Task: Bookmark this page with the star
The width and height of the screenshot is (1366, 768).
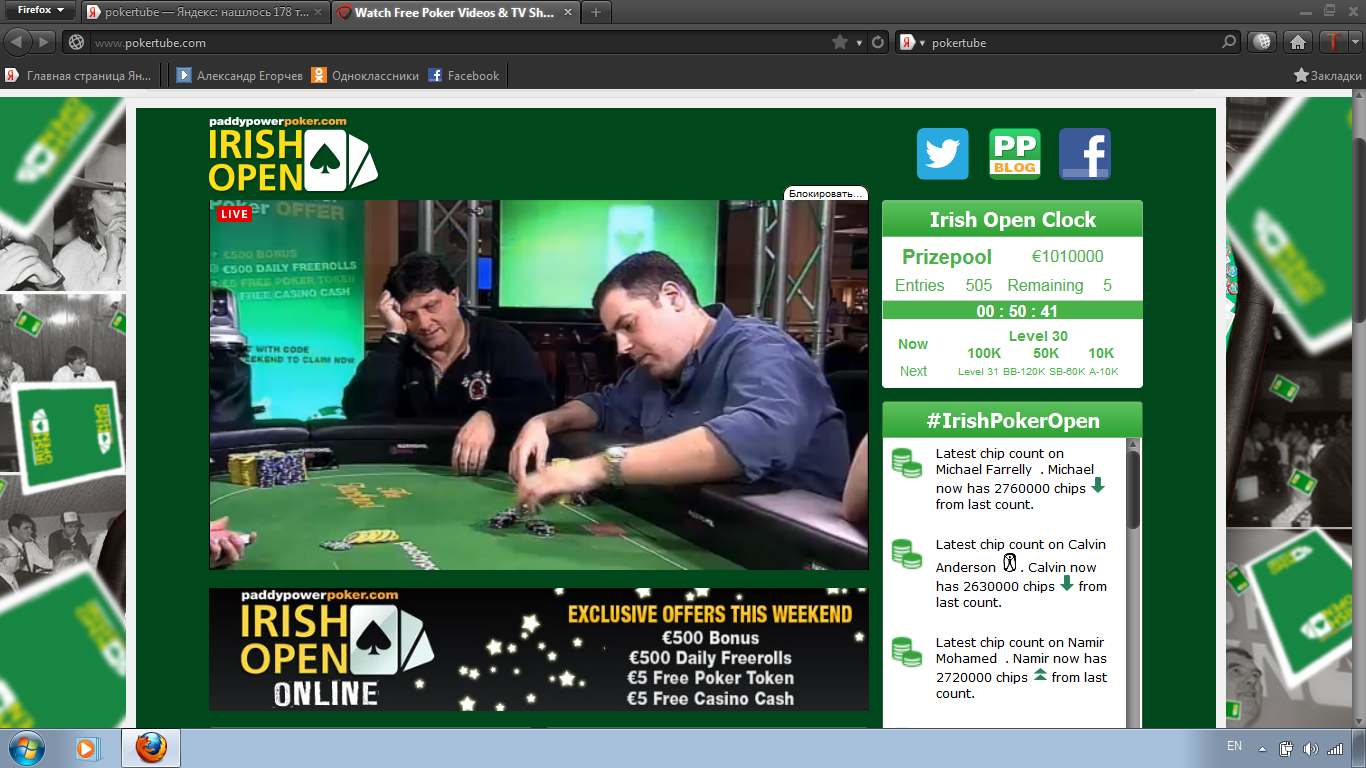Action: coord(840,42)
